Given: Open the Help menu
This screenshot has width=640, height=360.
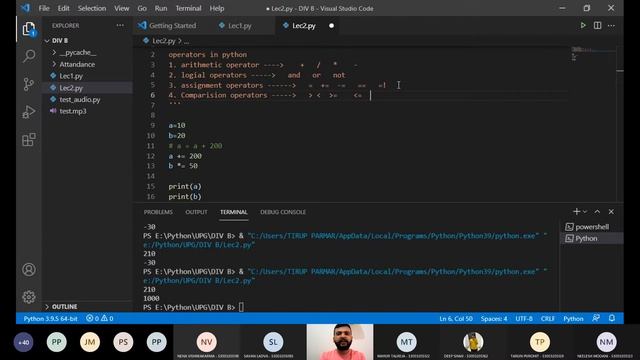Looking at the screenshot, I should coord(217,8).
